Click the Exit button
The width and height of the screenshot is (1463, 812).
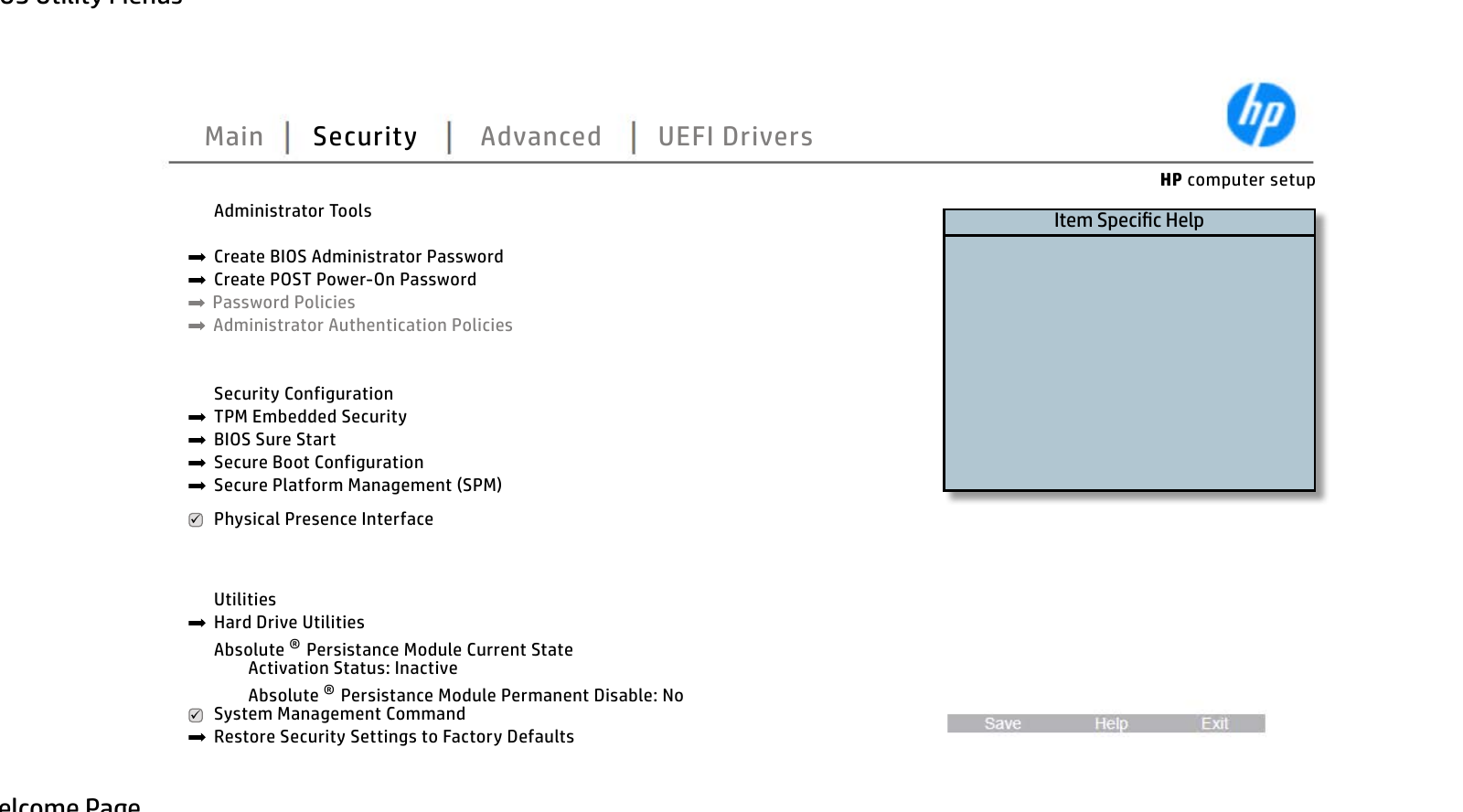point(1214,723)
